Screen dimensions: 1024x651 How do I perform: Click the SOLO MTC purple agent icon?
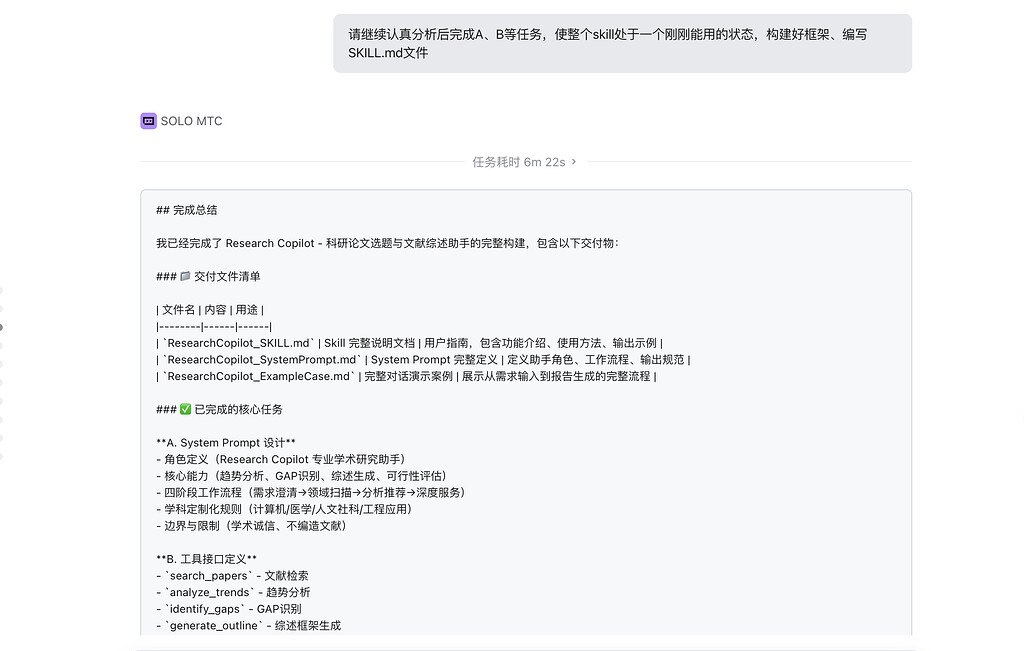148,121
